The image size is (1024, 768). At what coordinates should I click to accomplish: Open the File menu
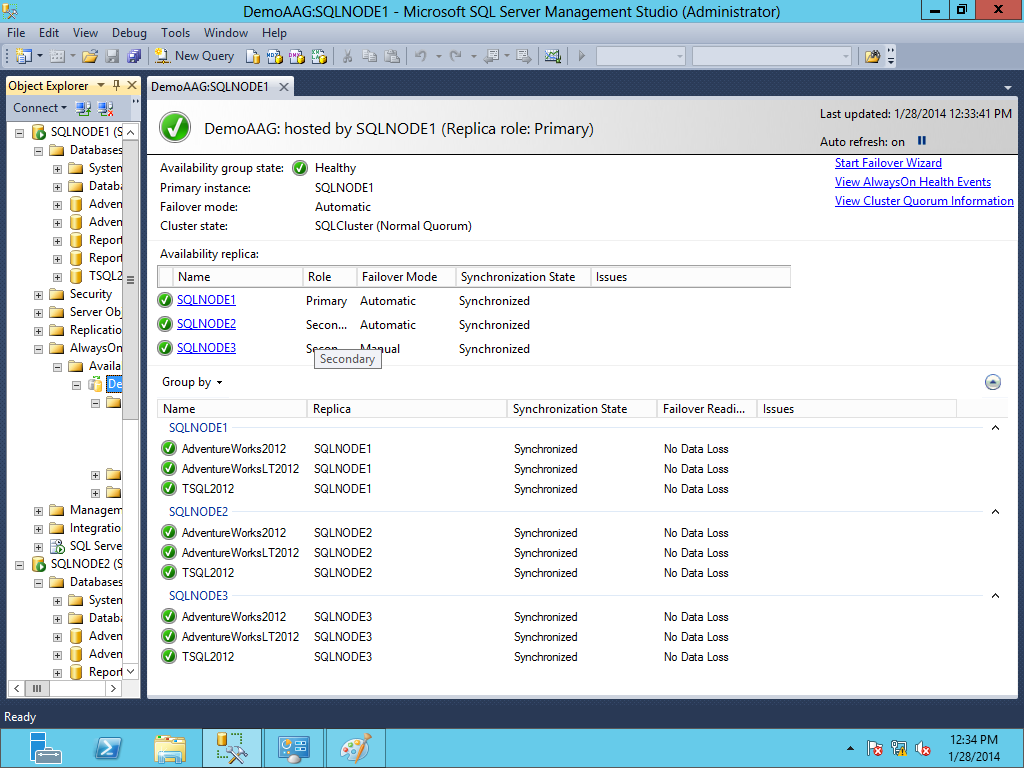[x=16, y=33]
